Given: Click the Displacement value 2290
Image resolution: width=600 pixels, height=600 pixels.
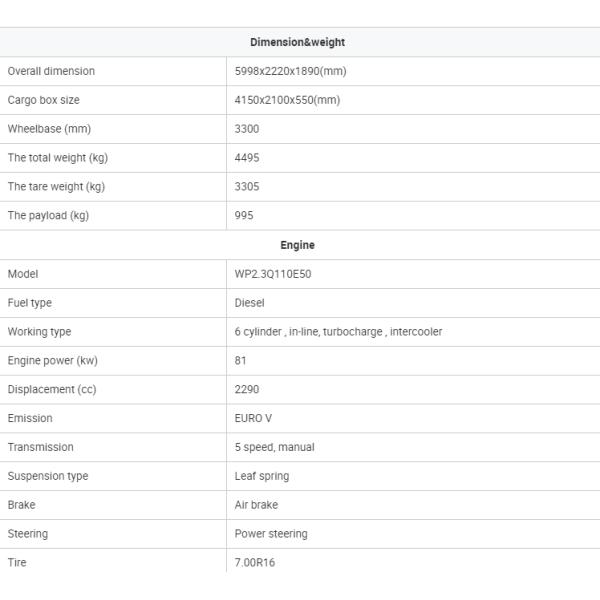Looking at the screenshot, I should (x=247, y=390).
